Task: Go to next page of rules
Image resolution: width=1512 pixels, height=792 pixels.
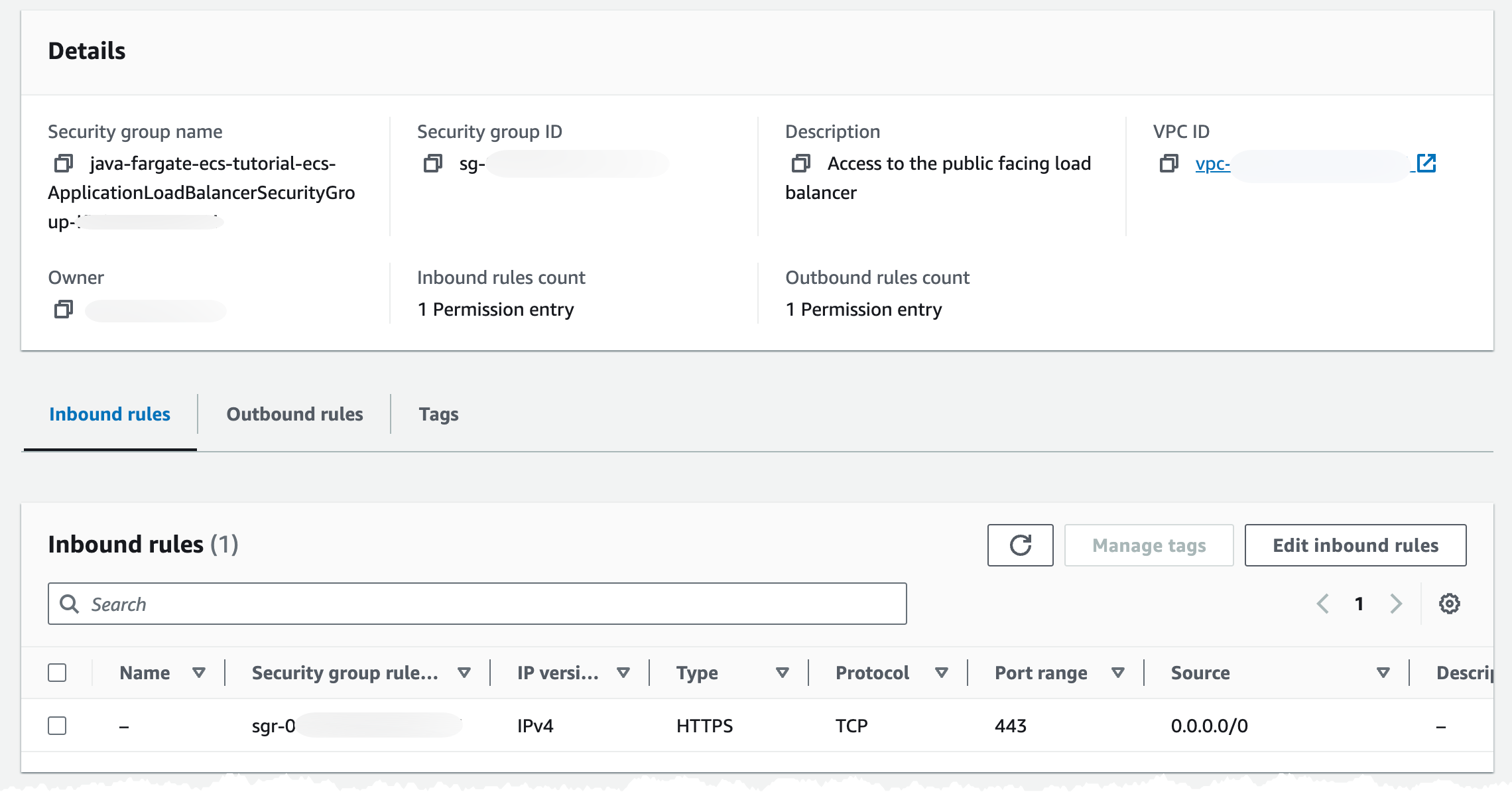Action: click(x=1396, y=604)
